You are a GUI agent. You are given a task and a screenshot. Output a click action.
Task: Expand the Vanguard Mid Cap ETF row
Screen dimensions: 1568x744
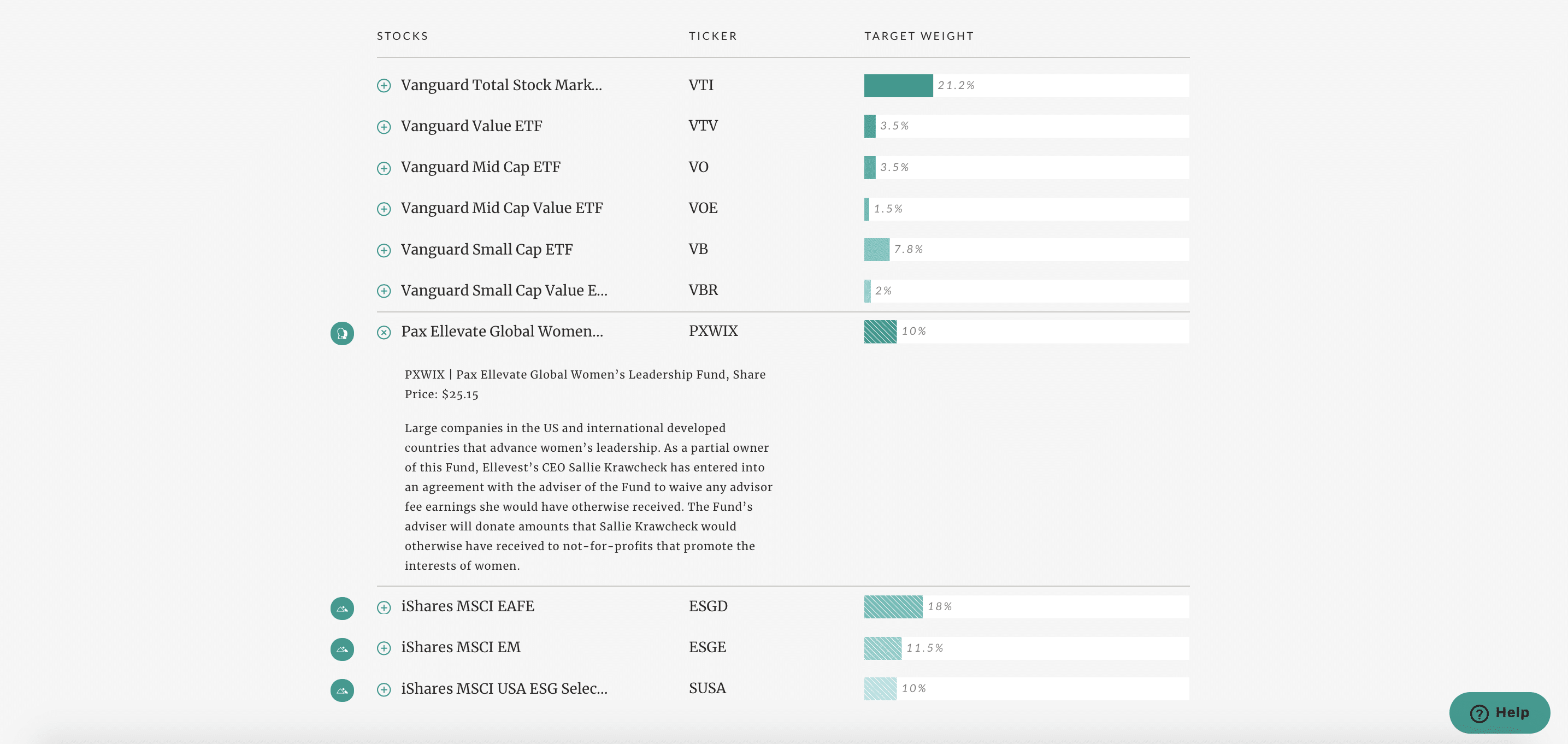pyautogui.click(x=384, y=168)
